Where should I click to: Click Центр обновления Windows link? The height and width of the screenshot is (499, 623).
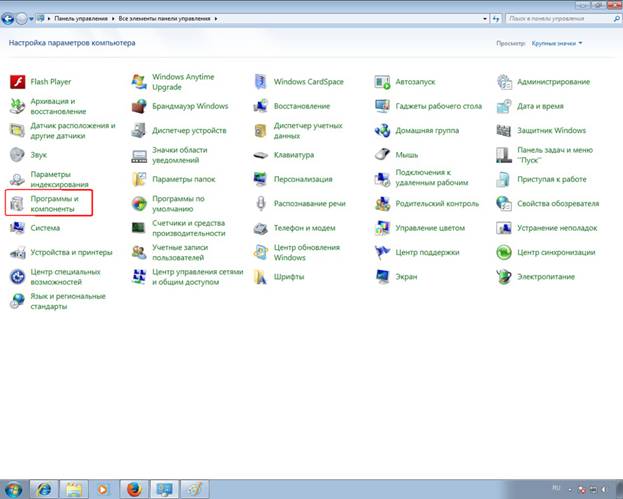[307, 252]
